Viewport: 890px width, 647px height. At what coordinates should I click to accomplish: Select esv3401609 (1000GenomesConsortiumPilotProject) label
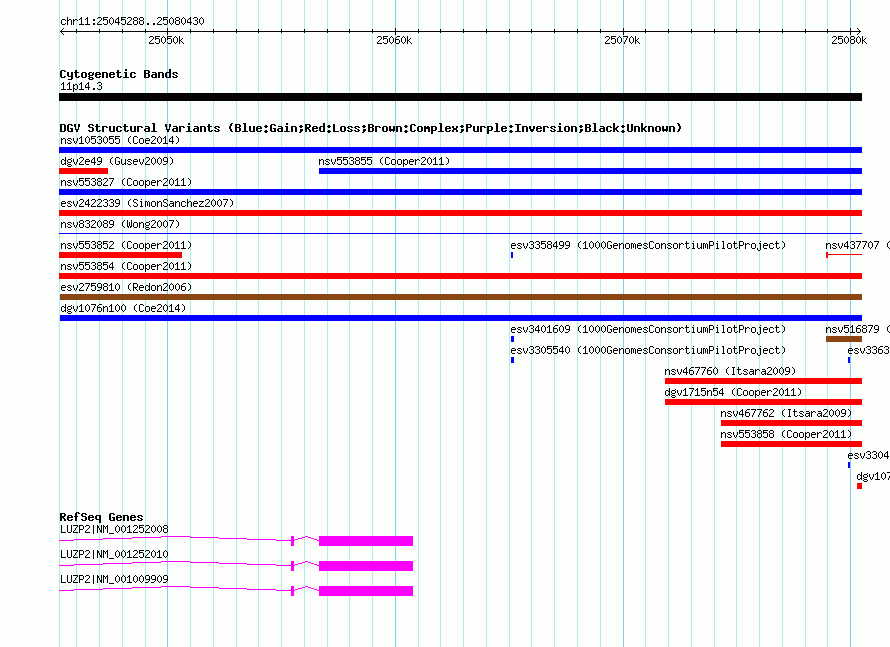648,329
